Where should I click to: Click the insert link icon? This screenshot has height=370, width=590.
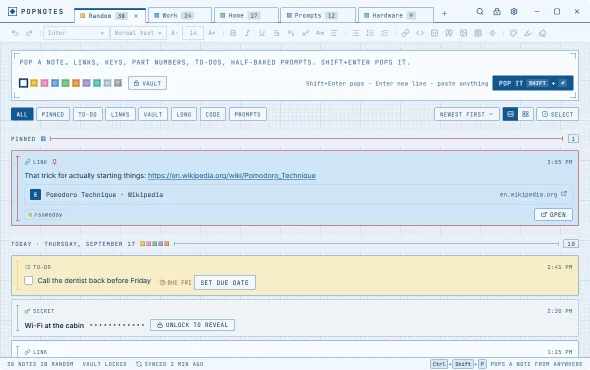405,33
